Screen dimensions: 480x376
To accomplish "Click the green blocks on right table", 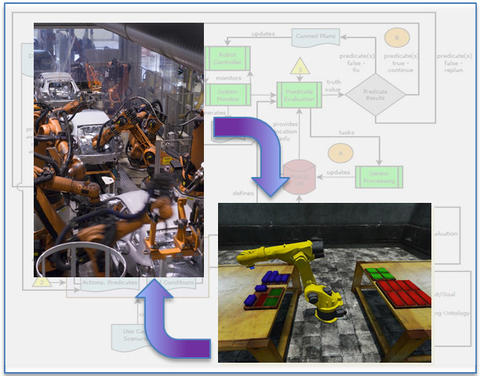I will point(379,274).
